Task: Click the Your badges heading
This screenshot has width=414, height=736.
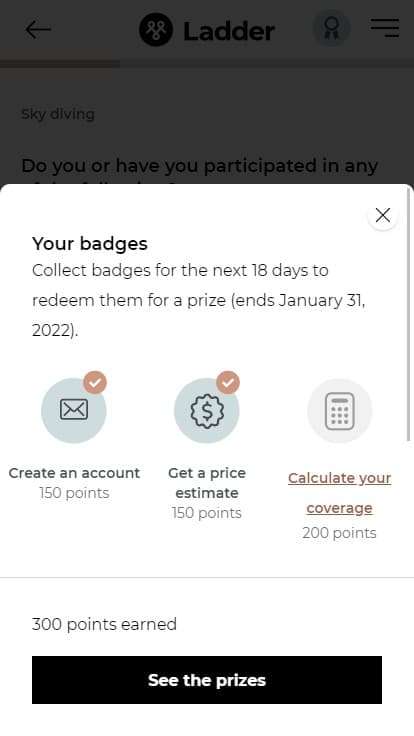Action: pos(90,244)
